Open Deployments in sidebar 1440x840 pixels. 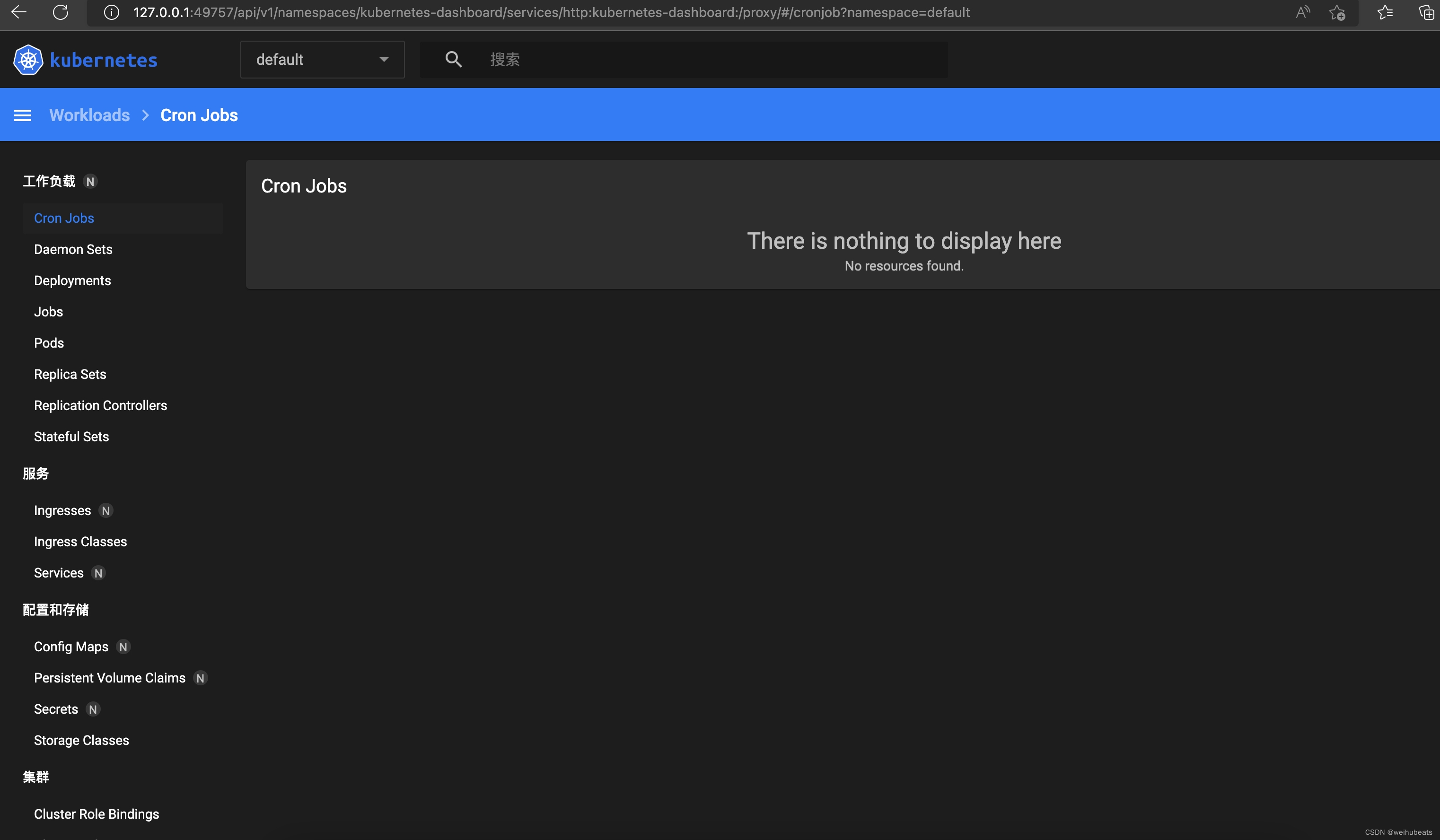(x=72, y=280)
